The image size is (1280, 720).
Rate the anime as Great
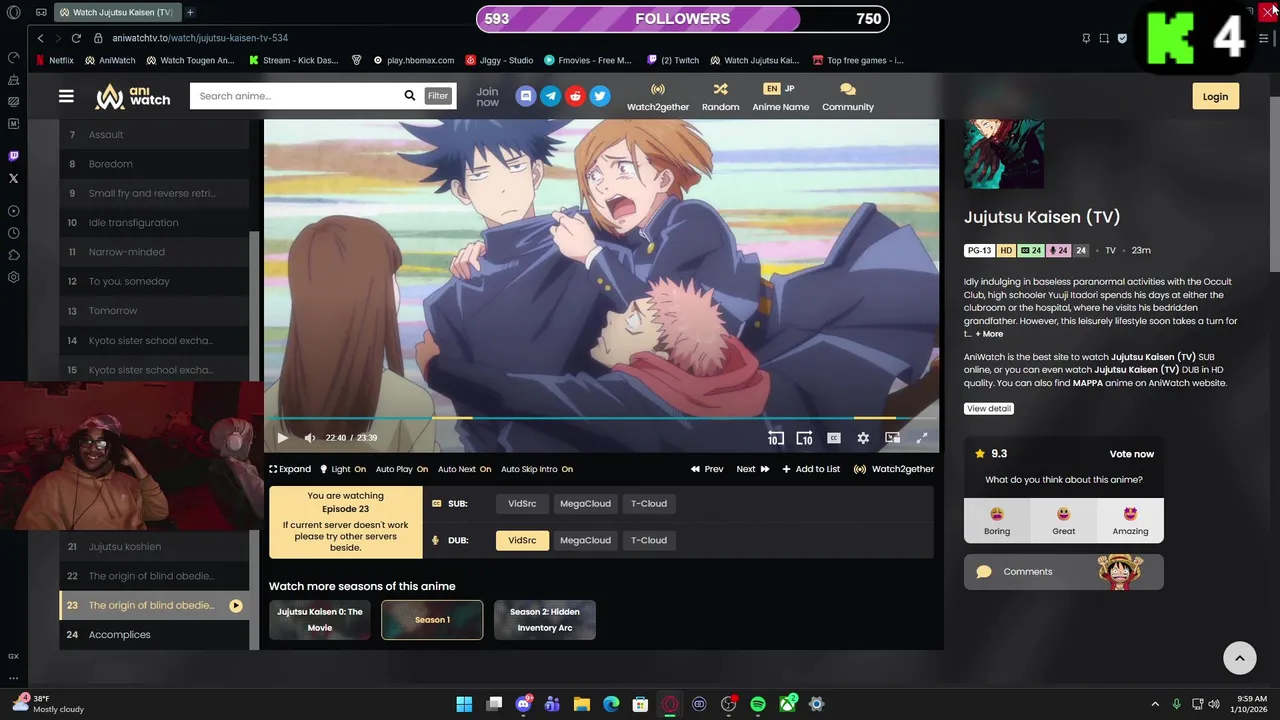1063,521
